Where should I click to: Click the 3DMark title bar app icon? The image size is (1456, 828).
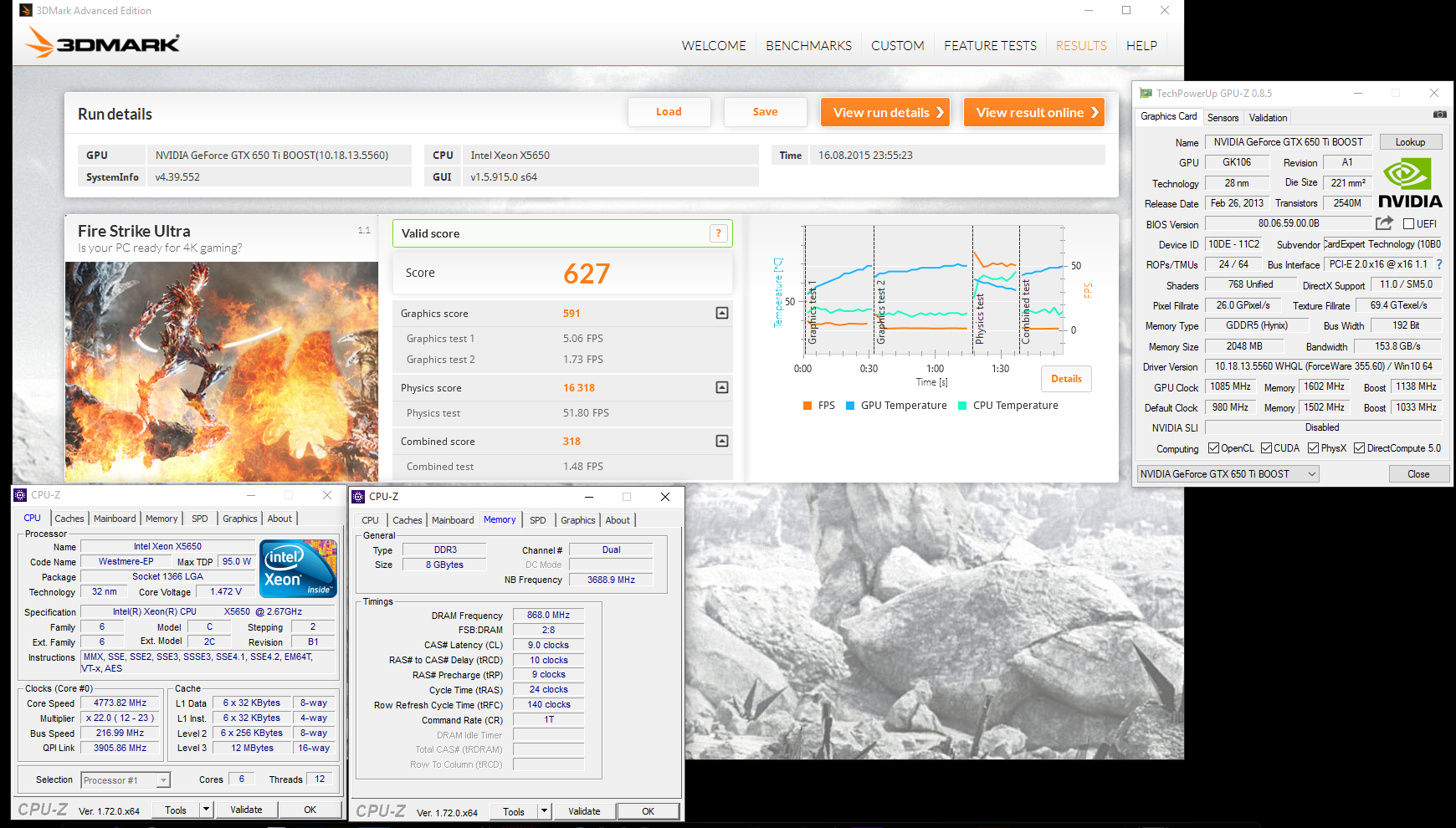[x=26, y=10]
